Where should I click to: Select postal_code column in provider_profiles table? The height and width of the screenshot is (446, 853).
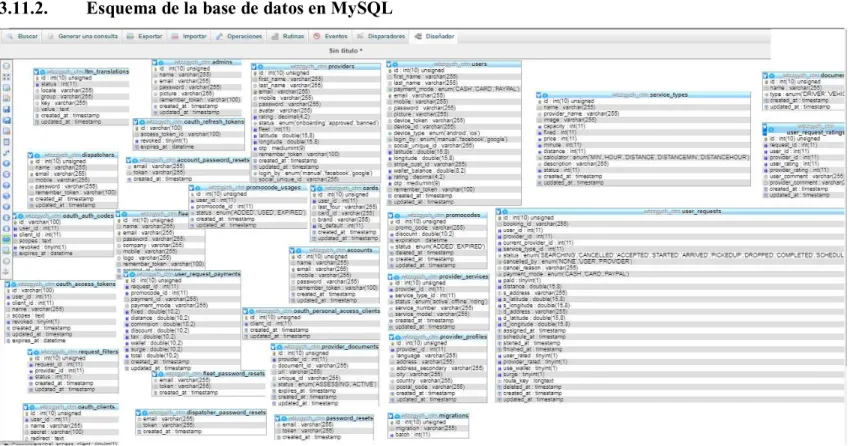coord(438,387)
